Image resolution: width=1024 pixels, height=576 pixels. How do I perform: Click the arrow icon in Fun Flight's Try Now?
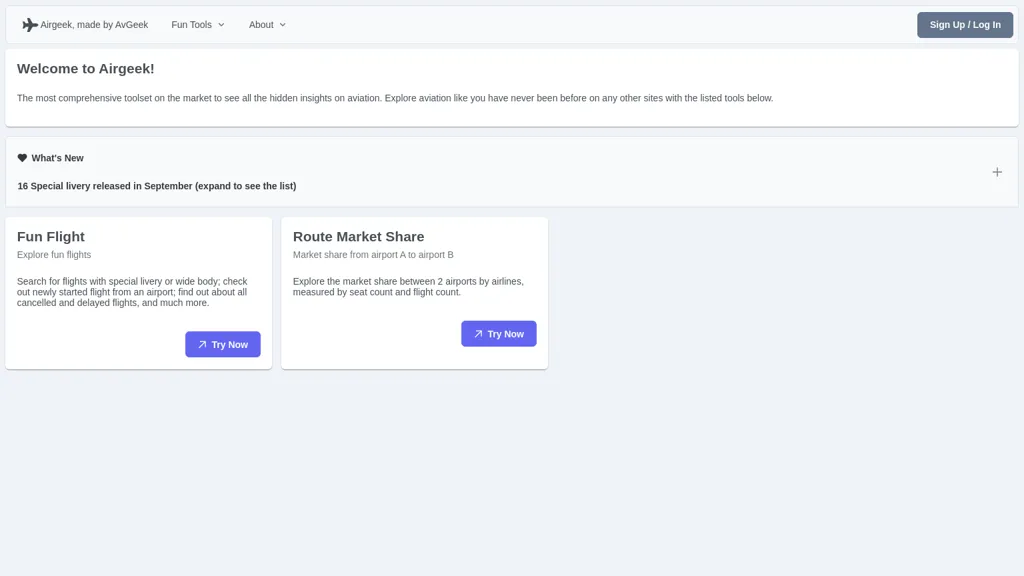click(x=202, y=345)
